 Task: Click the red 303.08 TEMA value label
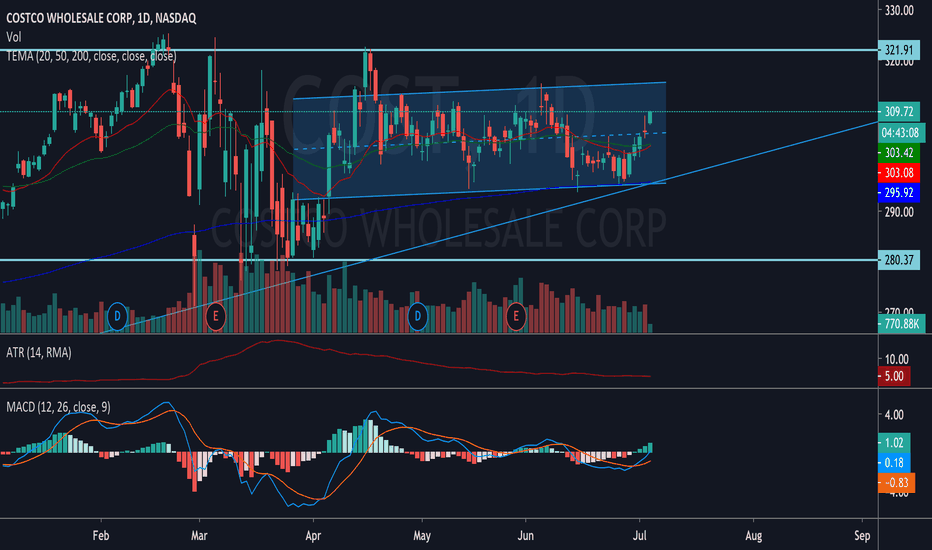(x=898, y=172)
